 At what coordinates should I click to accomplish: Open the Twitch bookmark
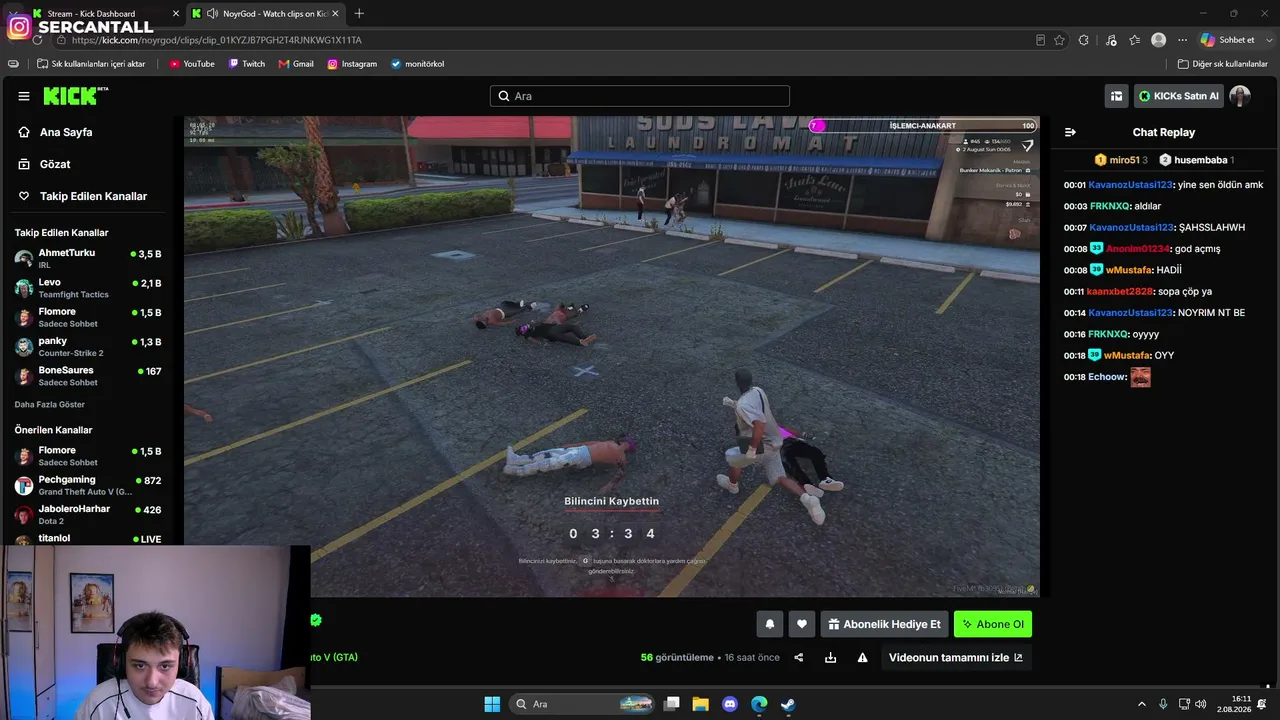tap(247, 64)
